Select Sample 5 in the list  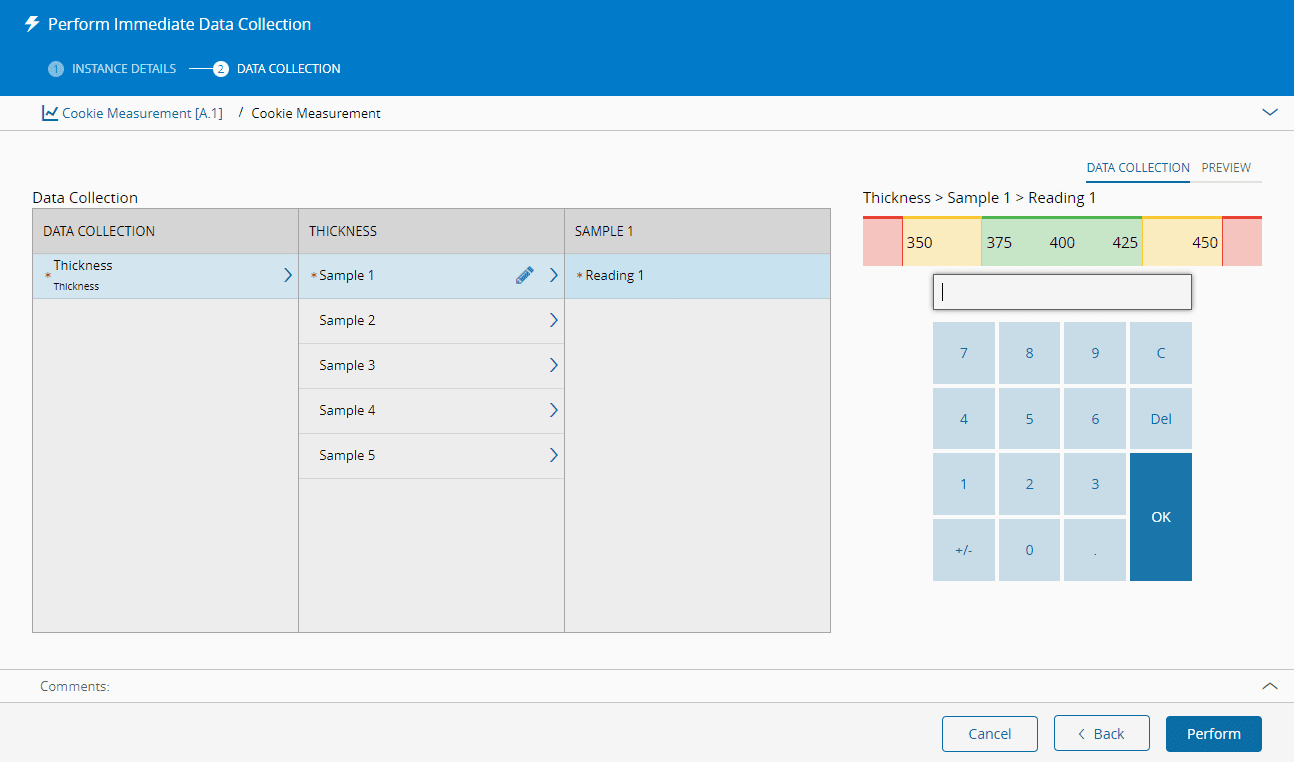[347, 456]
